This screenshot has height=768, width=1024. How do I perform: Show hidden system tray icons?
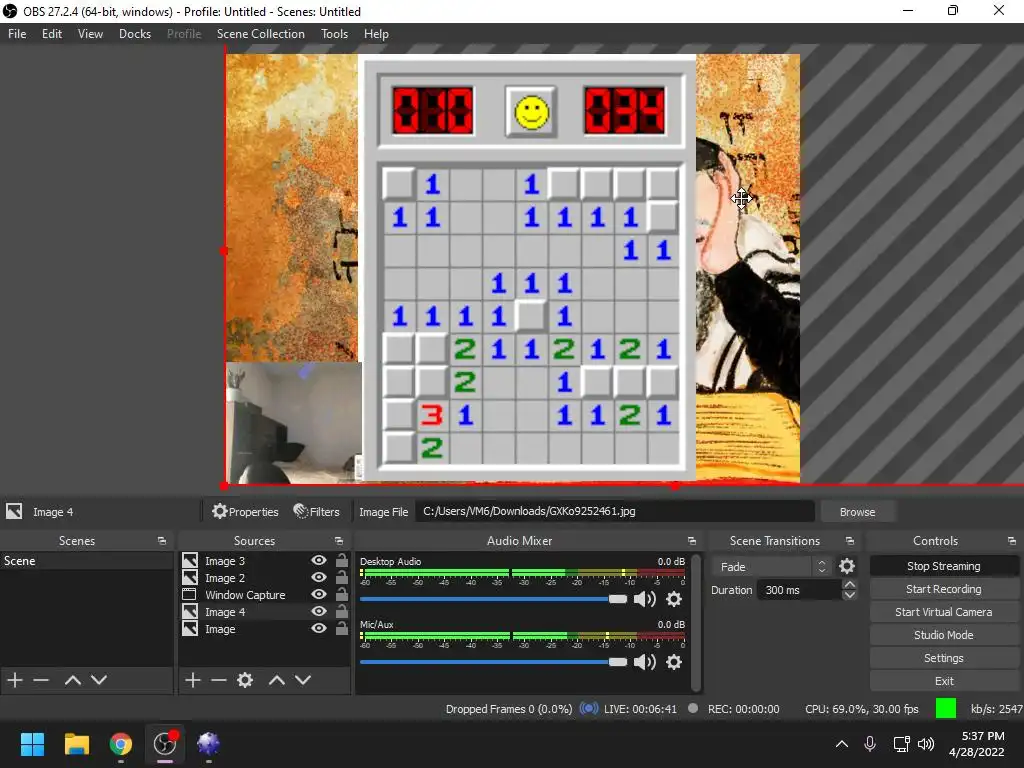842,744
